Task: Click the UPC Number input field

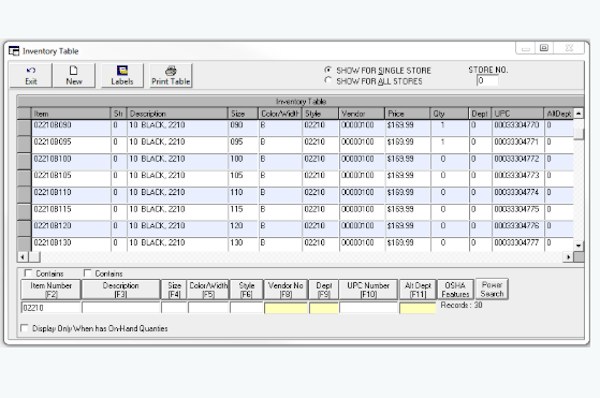Action: click(x=368, y=308)
